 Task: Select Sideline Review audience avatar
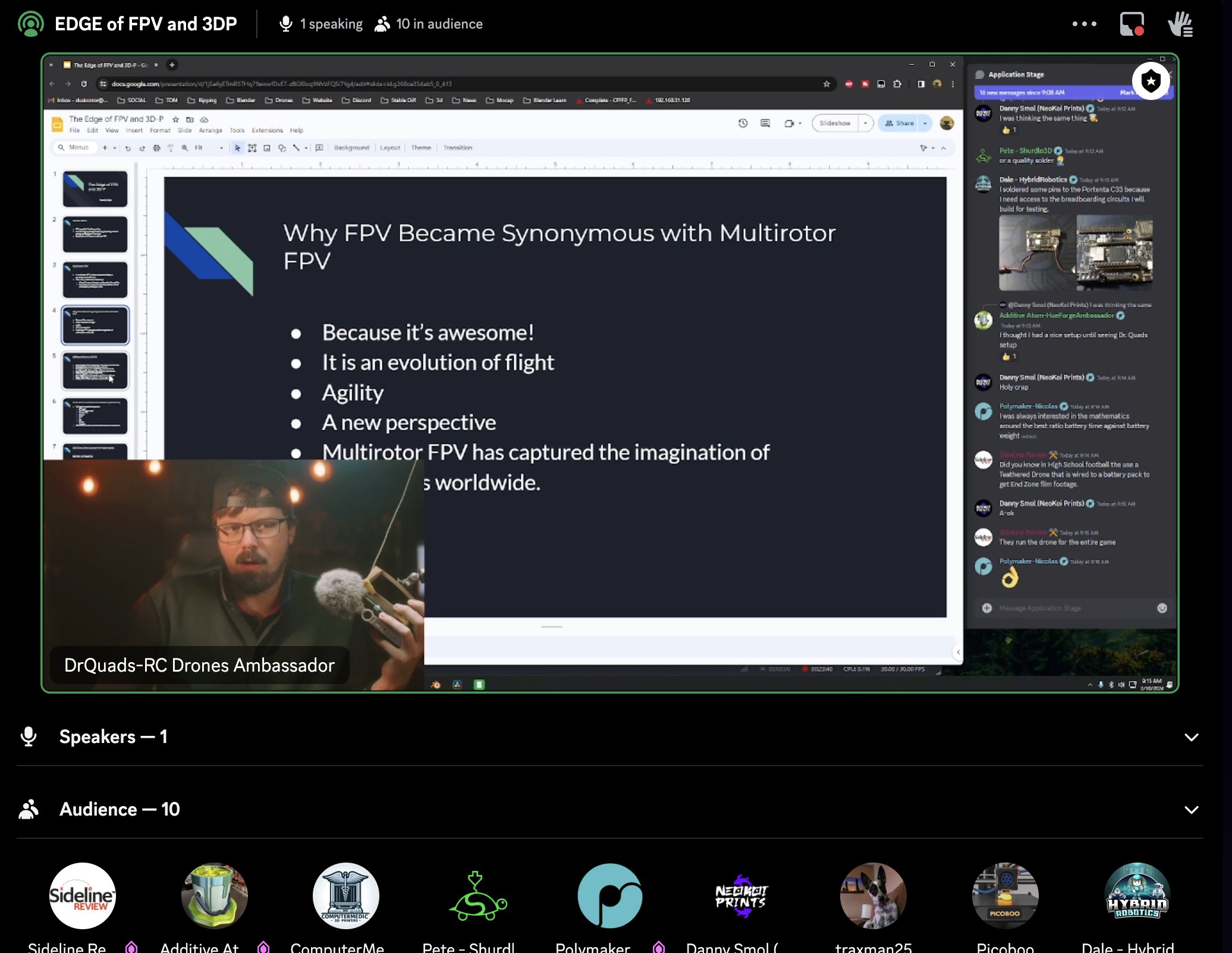[83, 895]
